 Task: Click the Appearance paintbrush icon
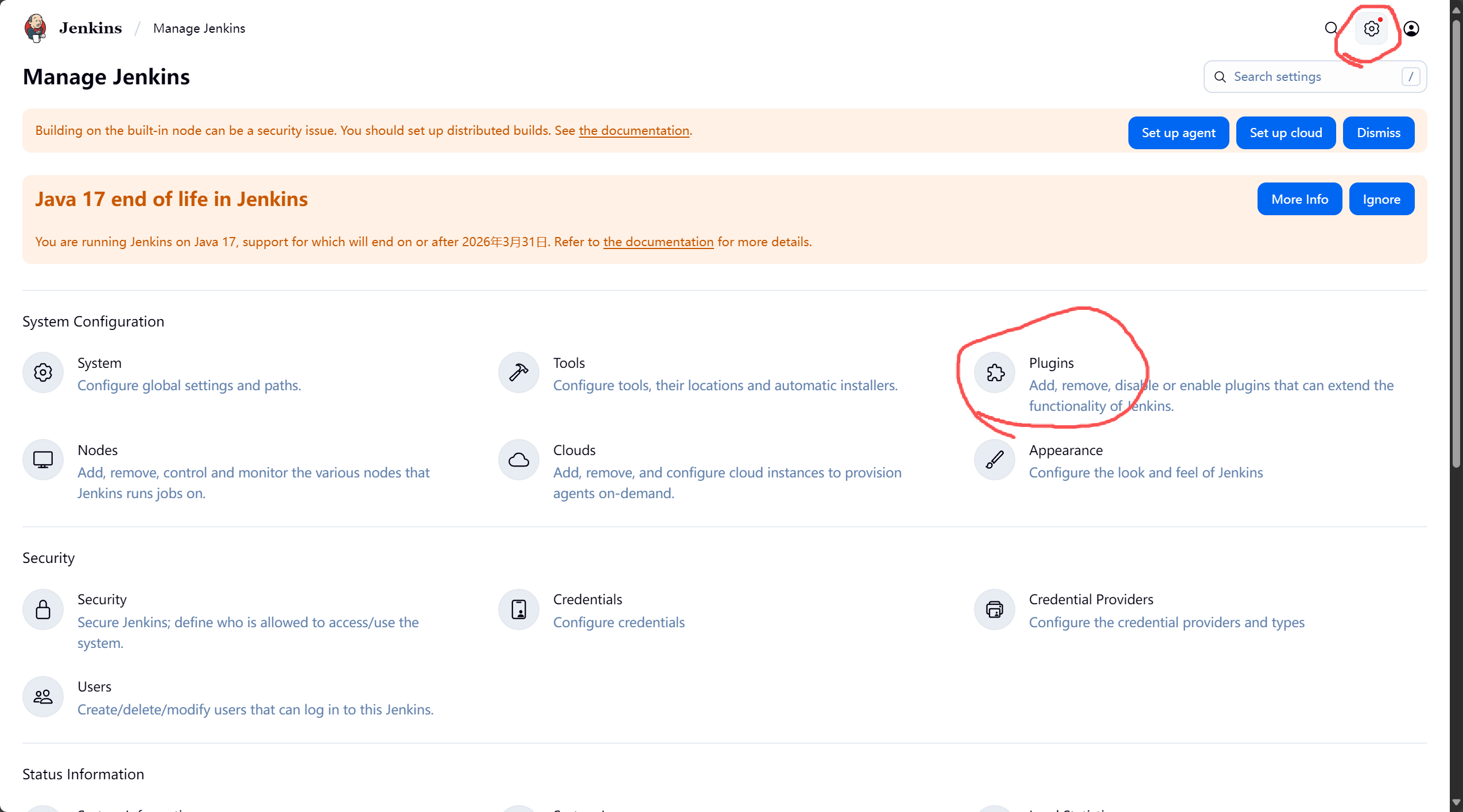coord(995,460)
